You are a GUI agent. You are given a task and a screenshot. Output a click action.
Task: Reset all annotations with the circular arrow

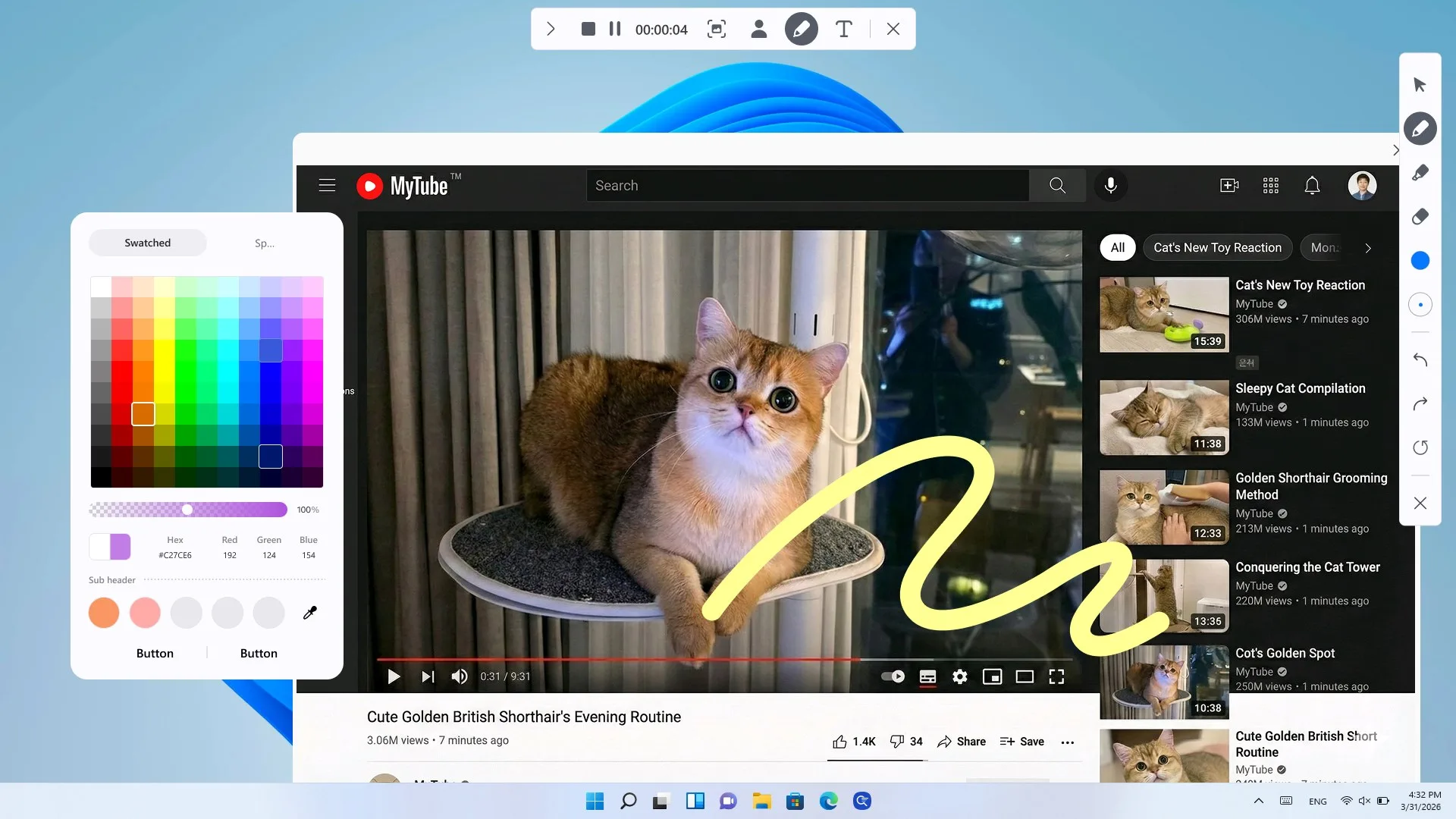[x=1420, y=447]
